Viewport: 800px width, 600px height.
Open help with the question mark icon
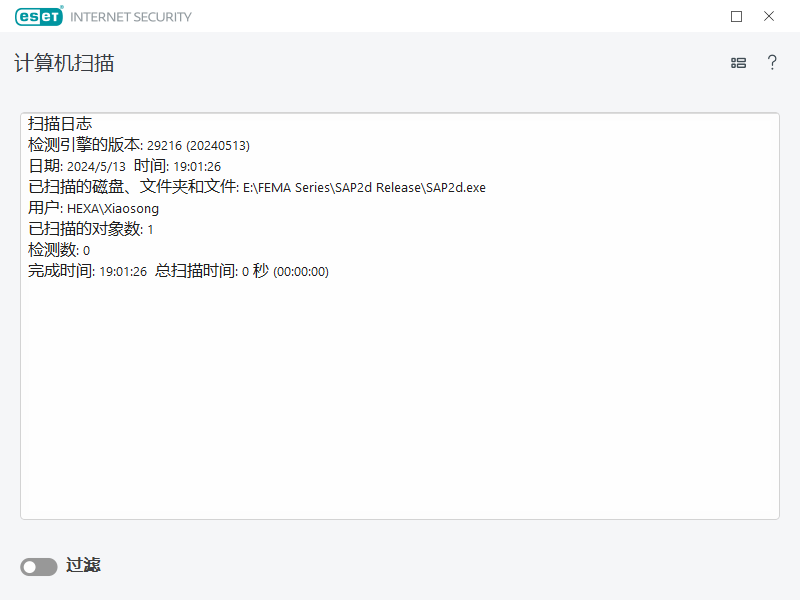(x=772, y=62)
